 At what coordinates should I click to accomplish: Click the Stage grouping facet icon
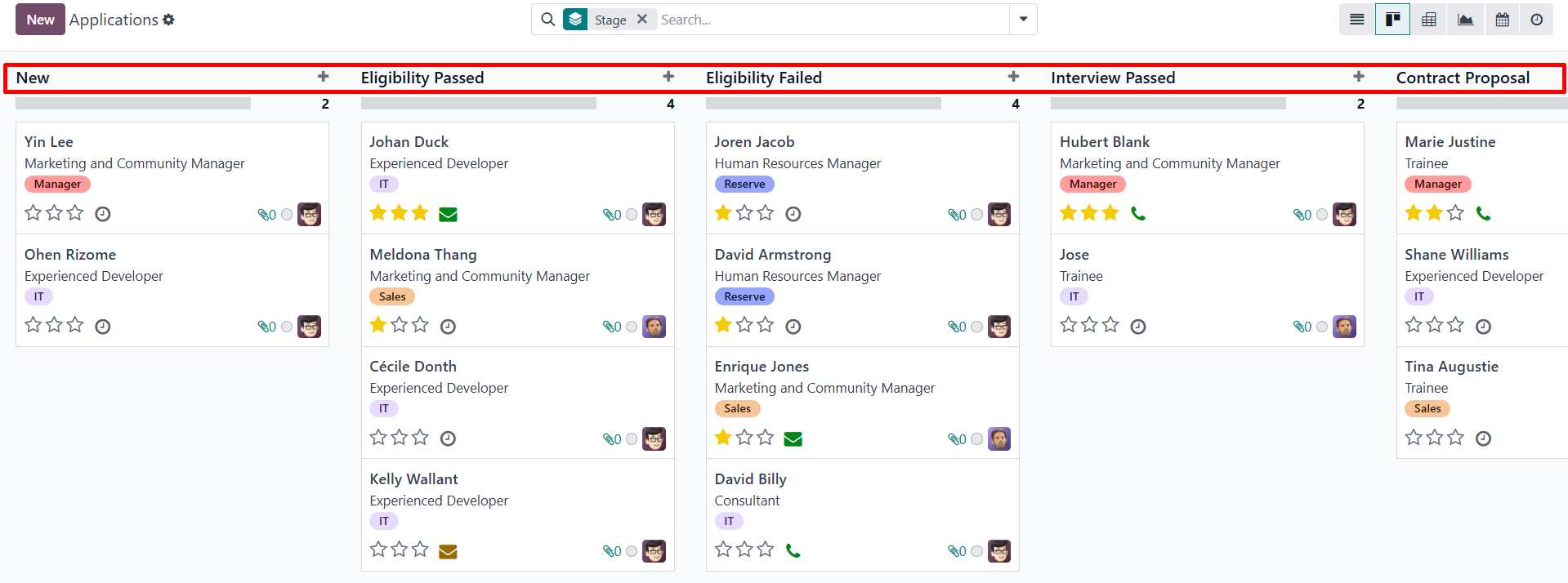coord(575,19)
